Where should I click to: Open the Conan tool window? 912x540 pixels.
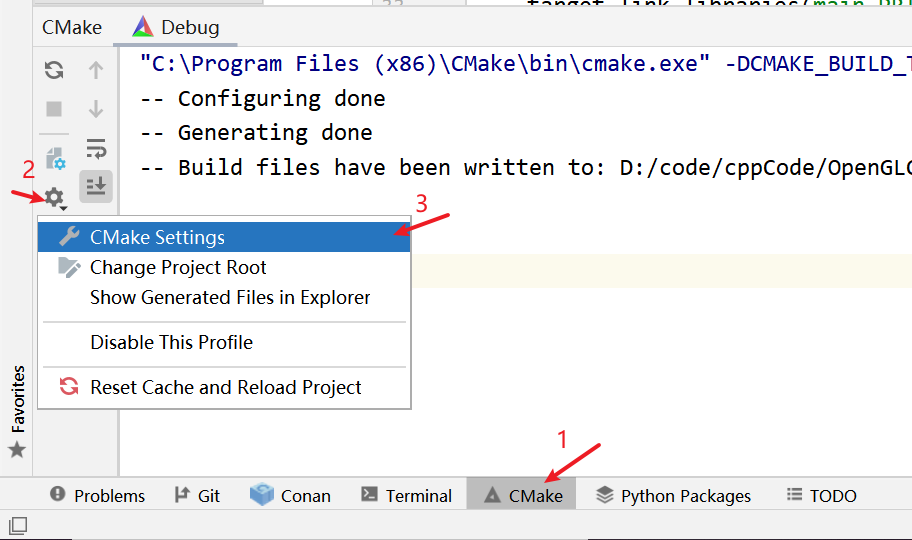click(290, 496)
